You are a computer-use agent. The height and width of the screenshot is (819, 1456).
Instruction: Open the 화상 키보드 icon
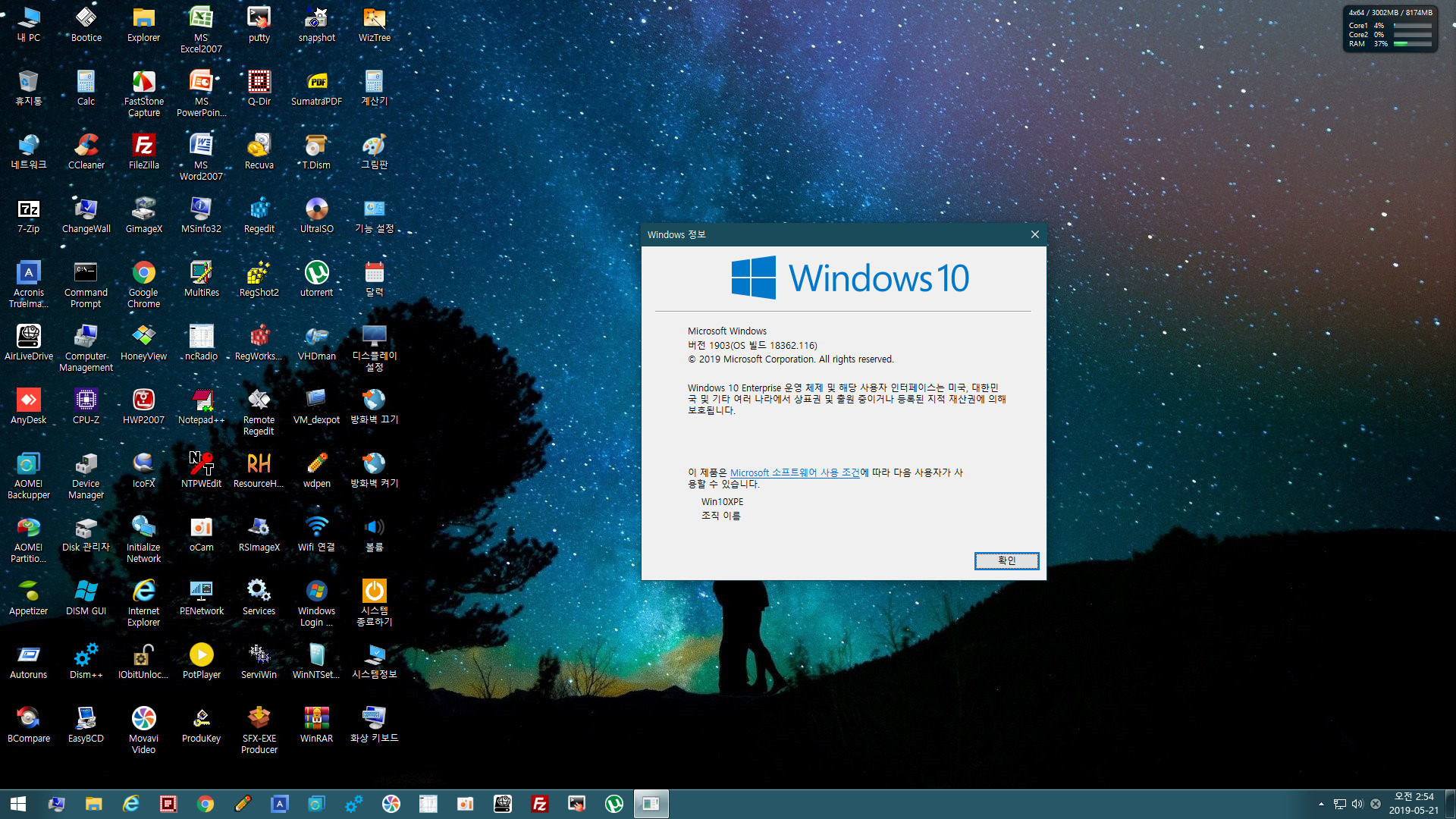(x=374, y=725)
